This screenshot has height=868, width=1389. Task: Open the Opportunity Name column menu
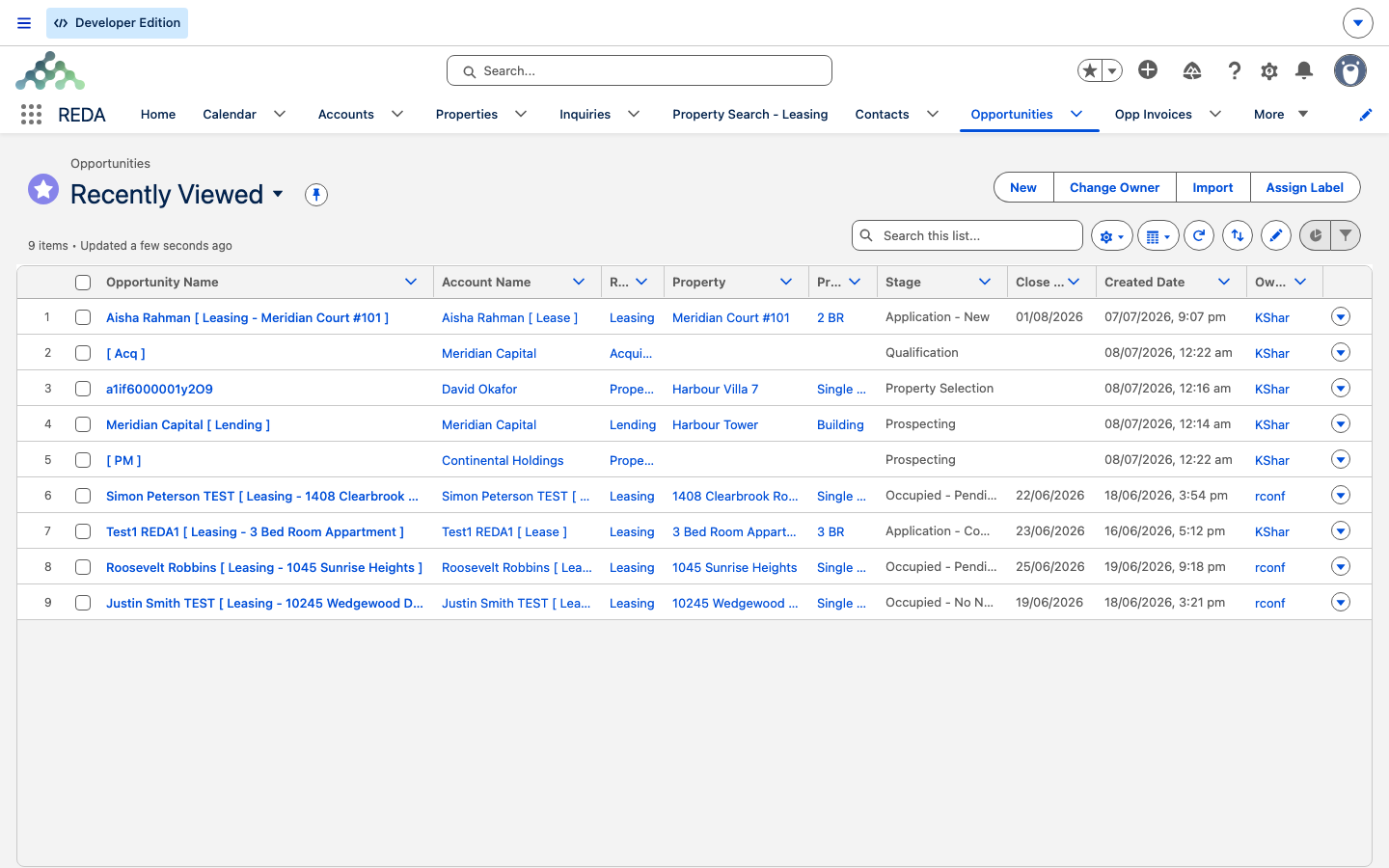pyautogui.click(x=411, y=282)
